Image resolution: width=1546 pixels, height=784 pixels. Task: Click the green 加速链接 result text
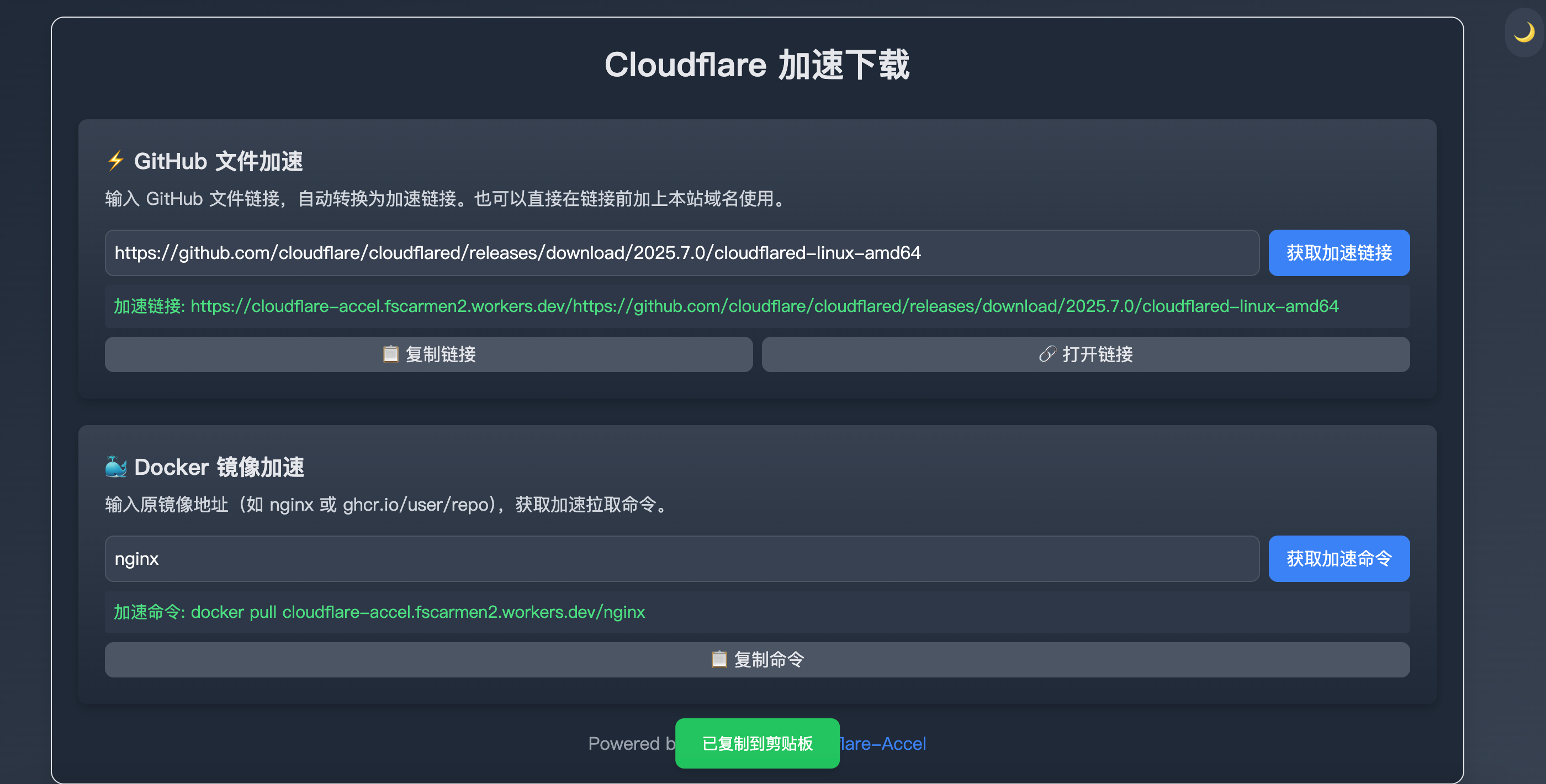point(726,306)
